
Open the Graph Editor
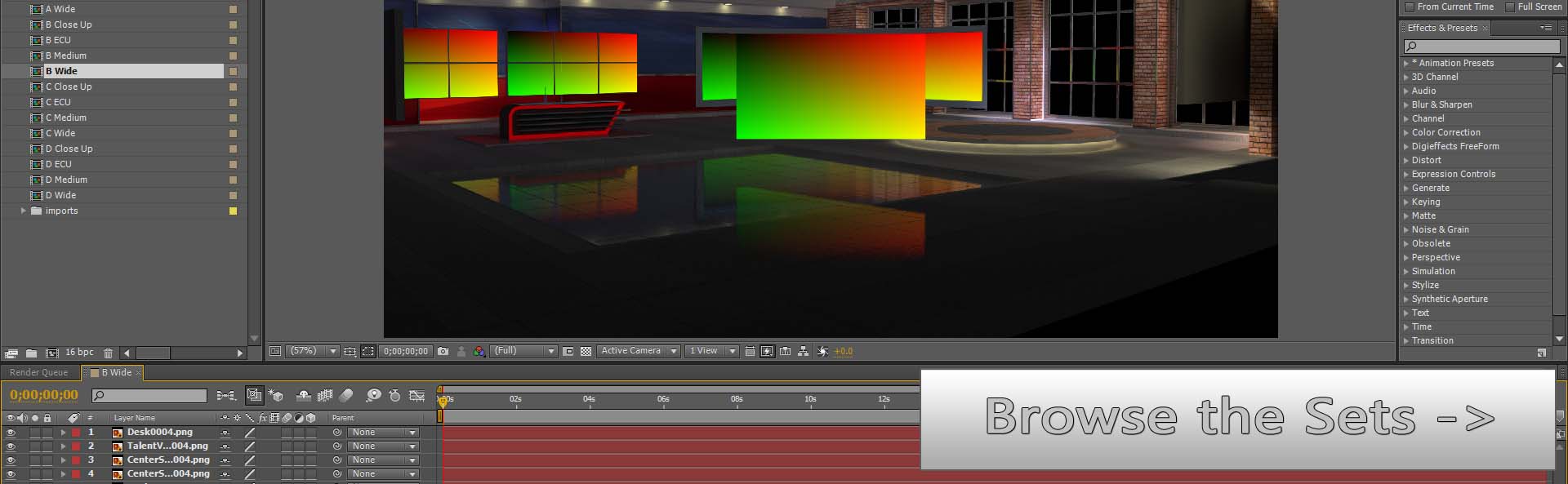[x=416, y=396]
